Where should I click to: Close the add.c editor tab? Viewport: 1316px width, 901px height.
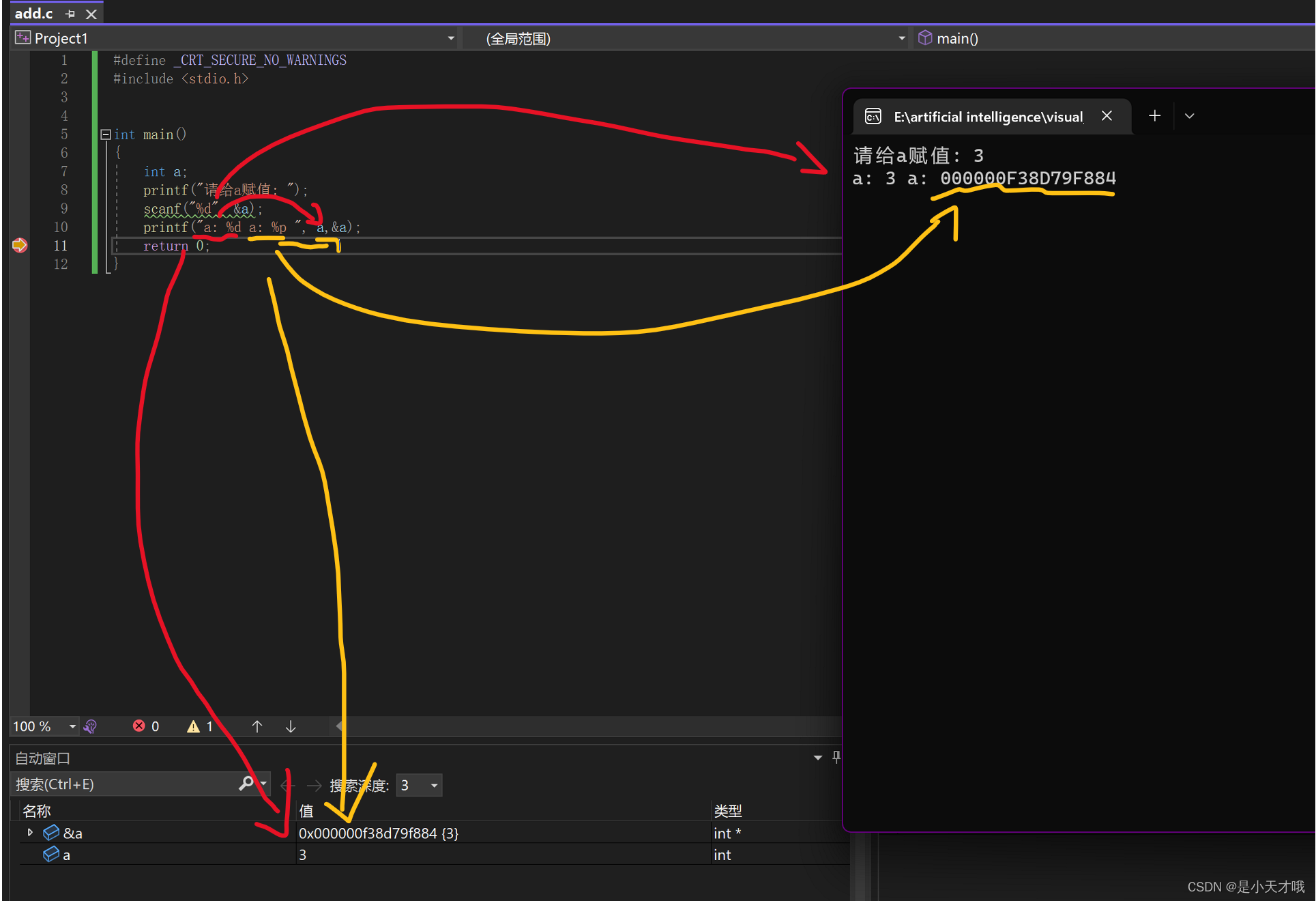pyautogui.click(x=91, y=14)
